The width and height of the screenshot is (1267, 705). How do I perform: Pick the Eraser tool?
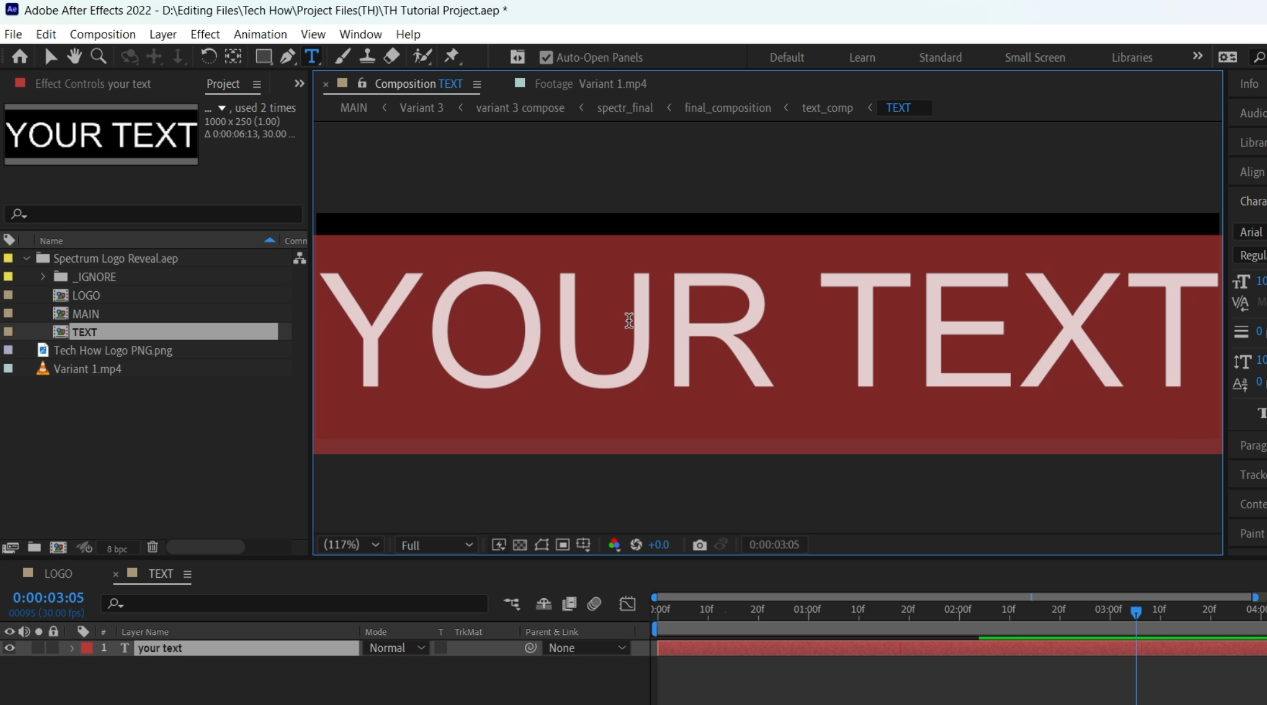tap(392, 57)
